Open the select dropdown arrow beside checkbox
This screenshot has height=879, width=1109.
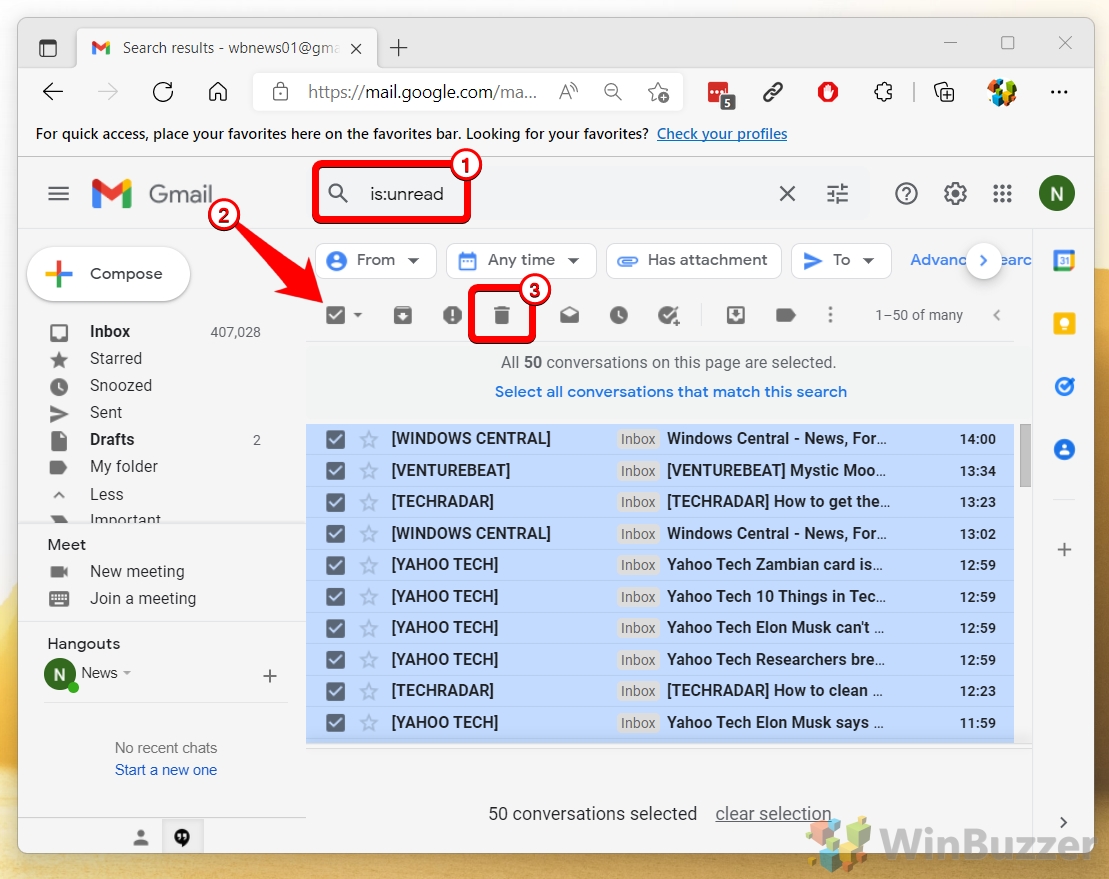358,315
